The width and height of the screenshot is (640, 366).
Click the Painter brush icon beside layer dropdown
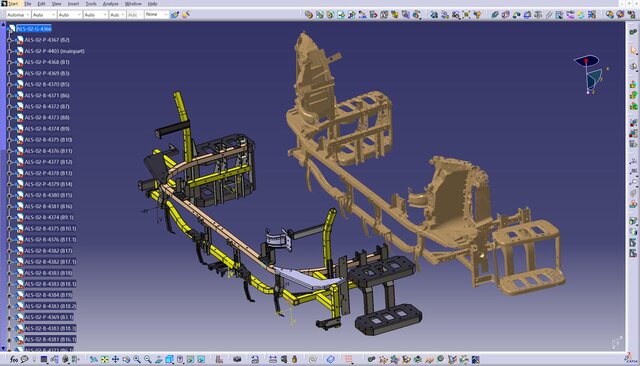(175, 15)
